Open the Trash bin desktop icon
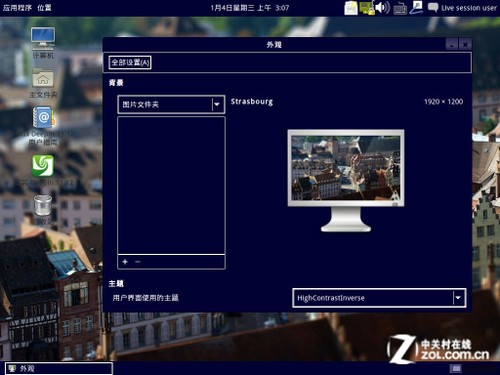The image size is (500, 375). click(x=43, y=205)
